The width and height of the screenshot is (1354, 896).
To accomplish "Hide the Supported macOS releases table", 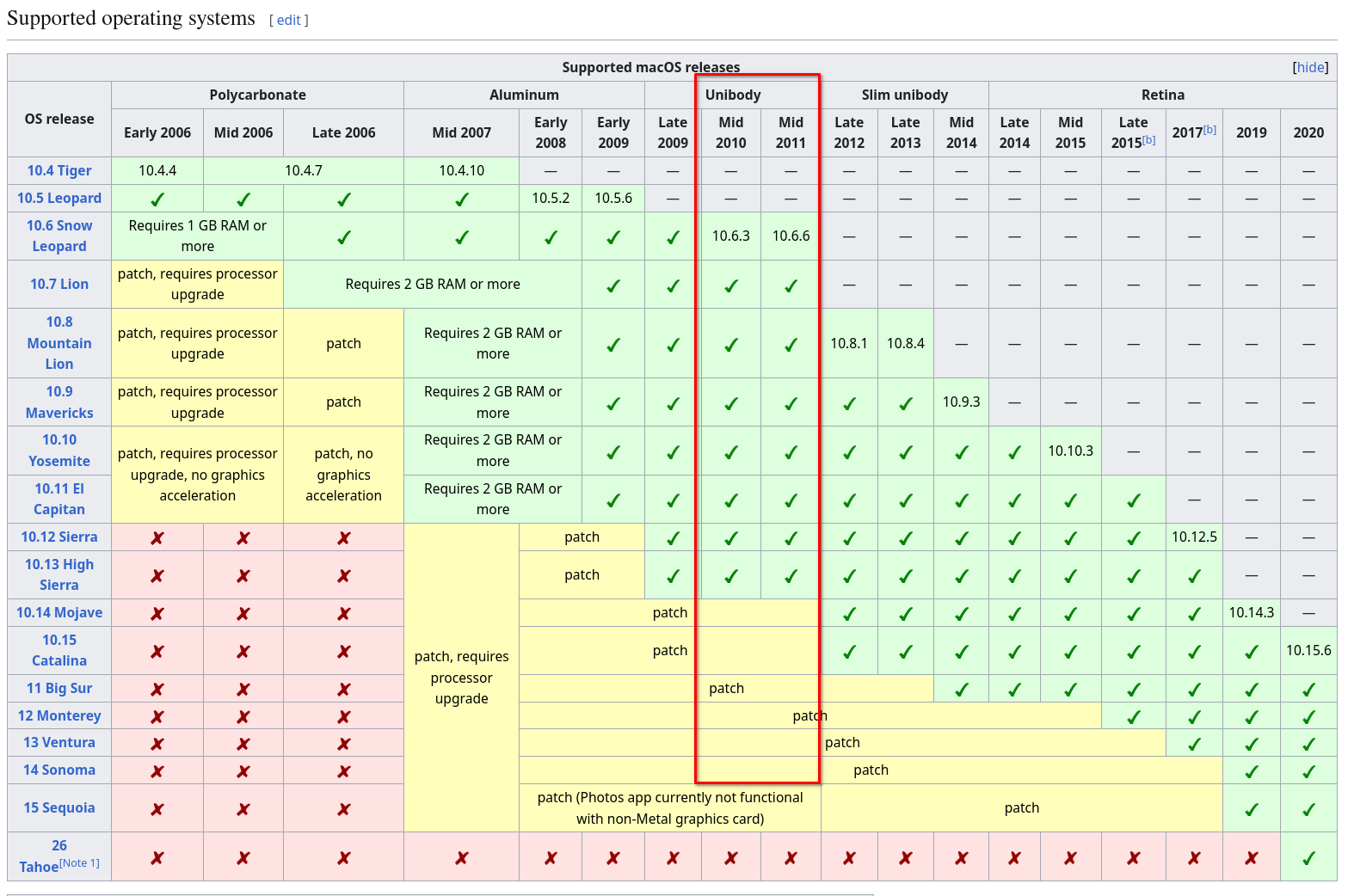I will (x=1310, y=67).
